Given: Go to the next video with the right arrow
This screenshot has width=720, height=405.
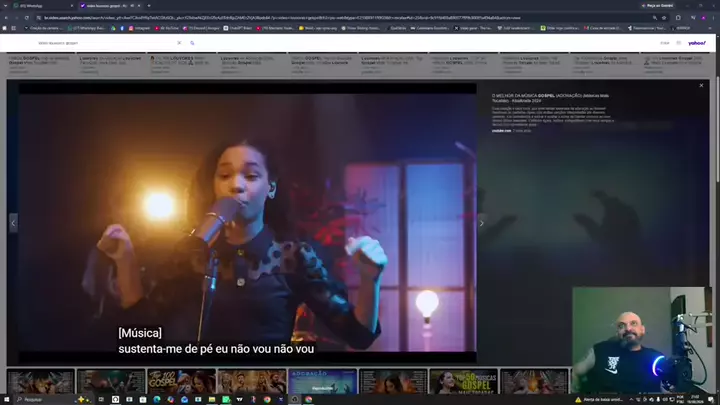Looking at the screenshot, I should [x=481, y=223].
